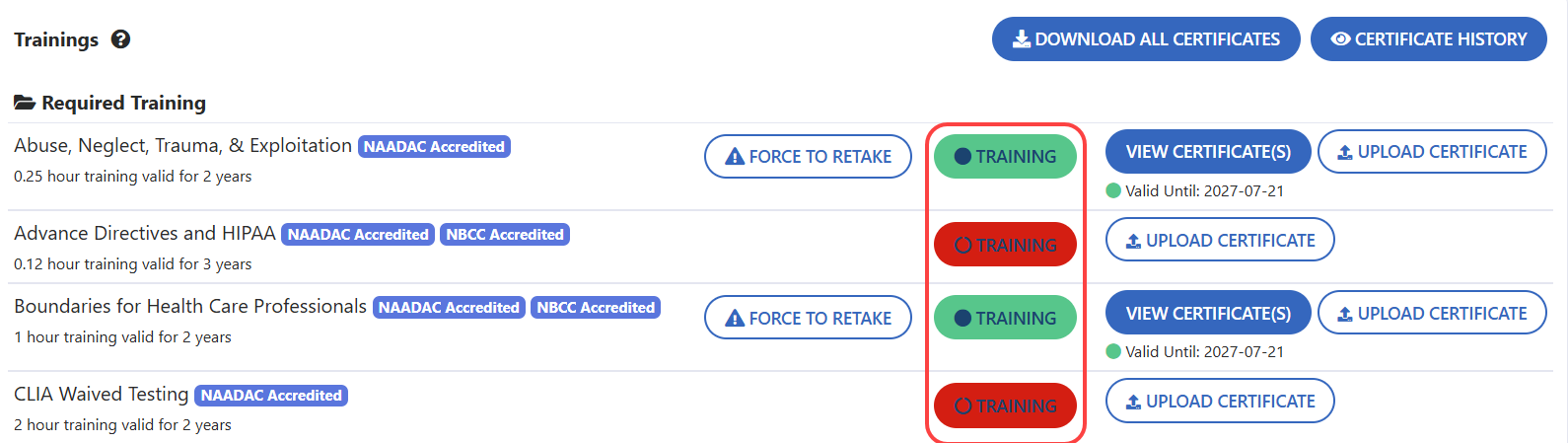
Task: Collapse the Required Training folder section
Action: point(109,103)
